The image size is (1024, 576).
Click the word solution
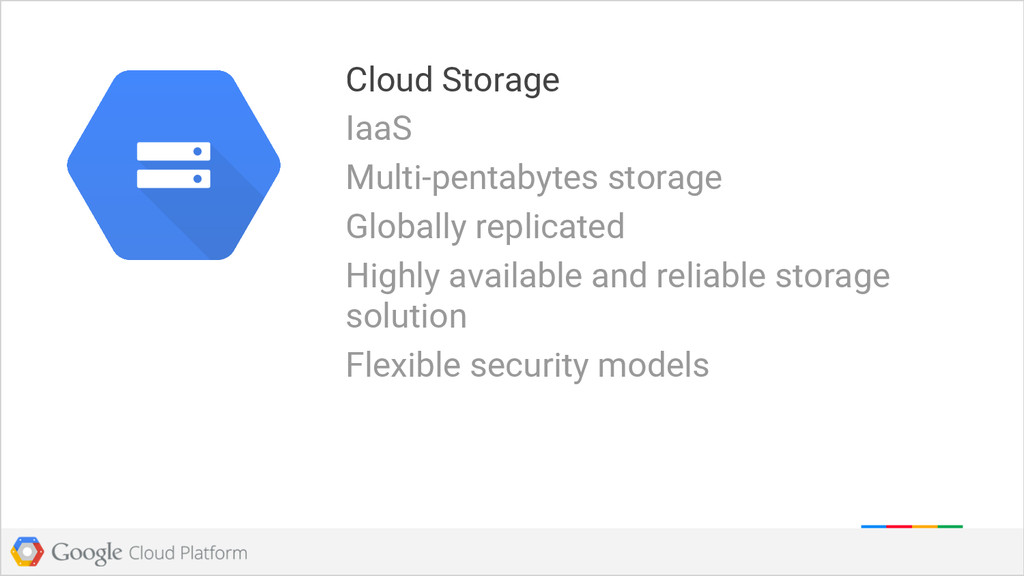(x=406, y=317)
